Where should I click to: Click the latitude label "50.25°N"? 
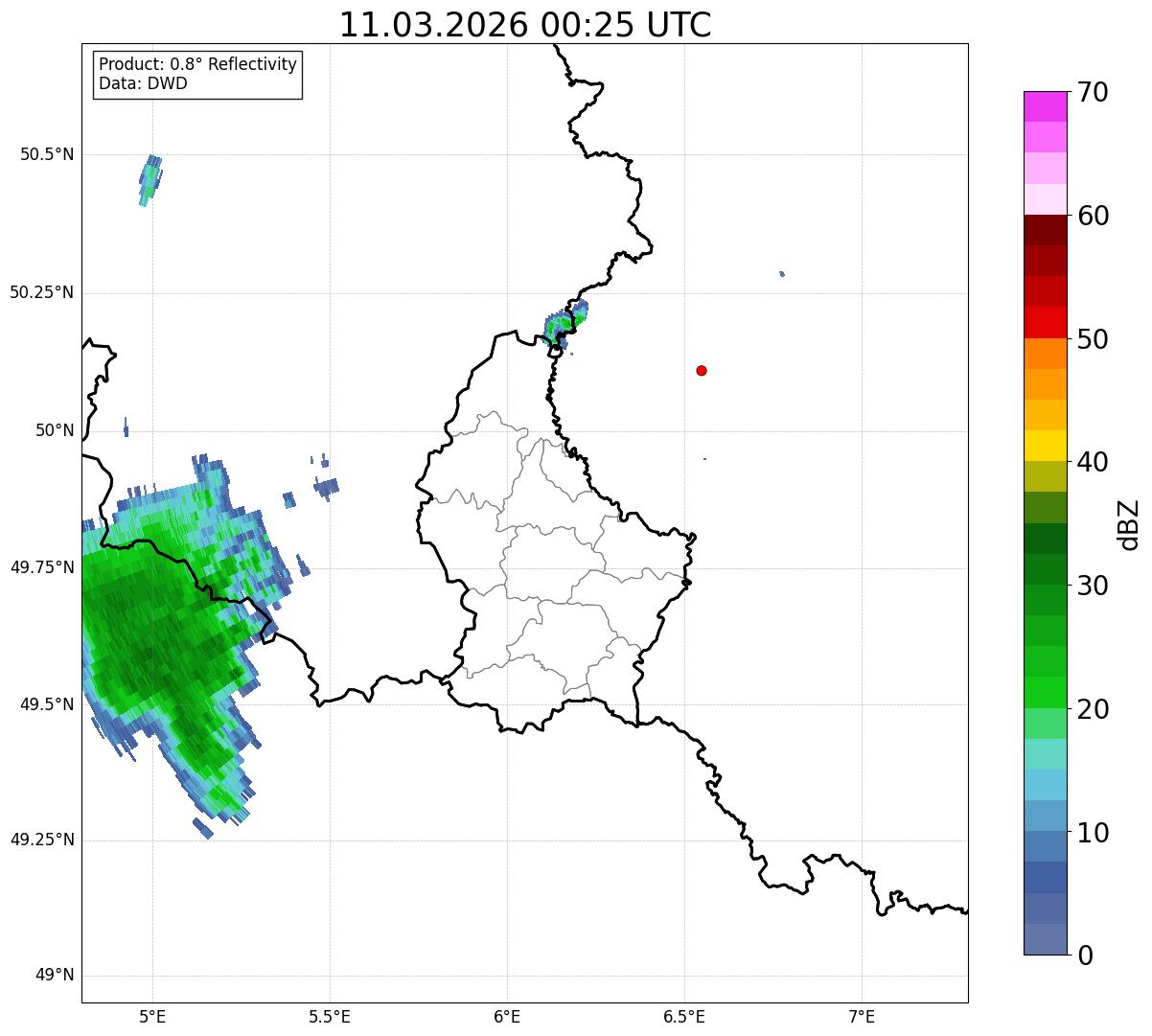click(x=42, y=292)
